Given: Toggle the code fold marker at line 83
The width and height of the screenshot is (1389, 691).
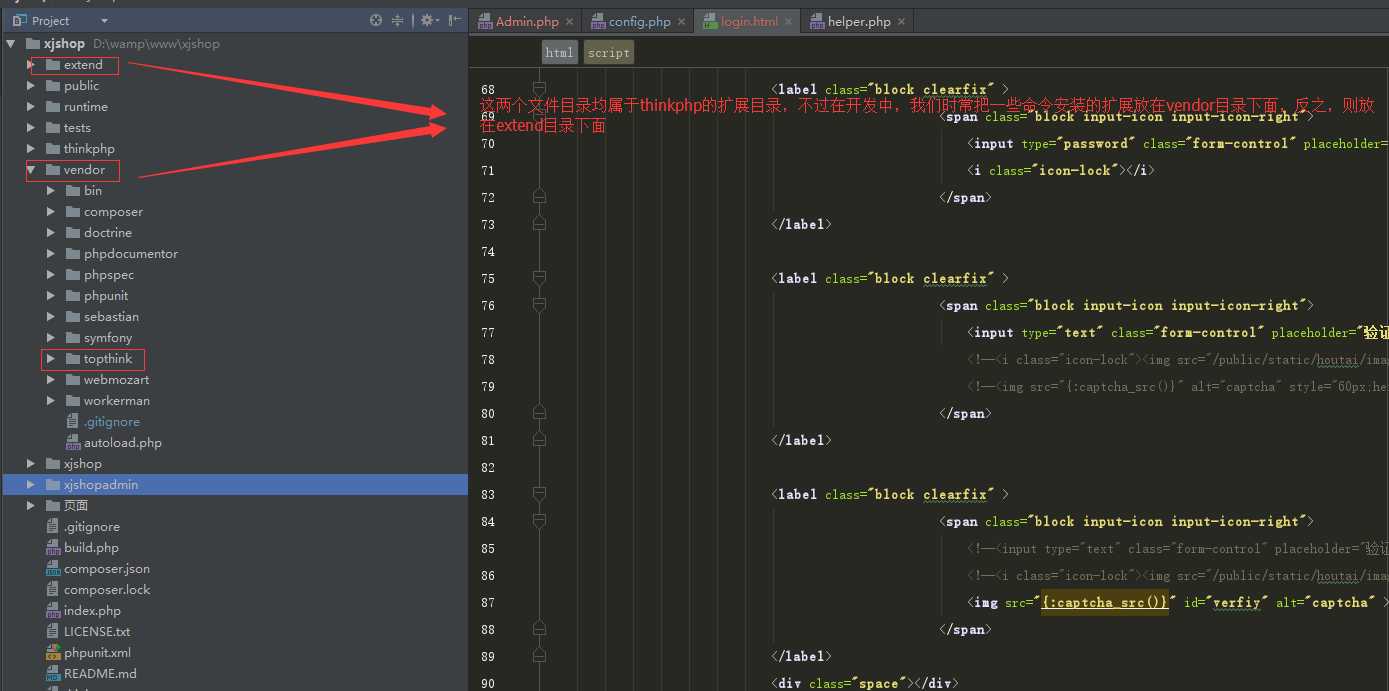Looking at the screenshot, I should point(539,495).
